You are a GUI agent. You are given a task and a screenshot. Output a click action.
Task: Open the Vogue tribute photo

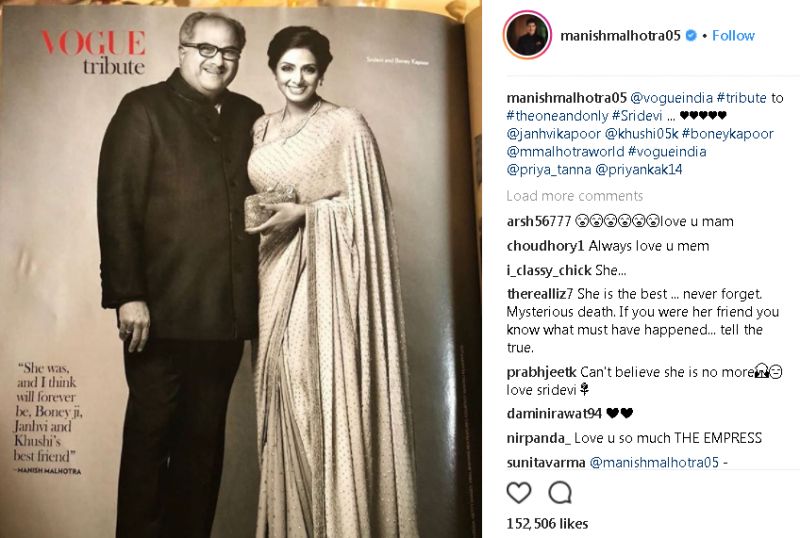241,269
